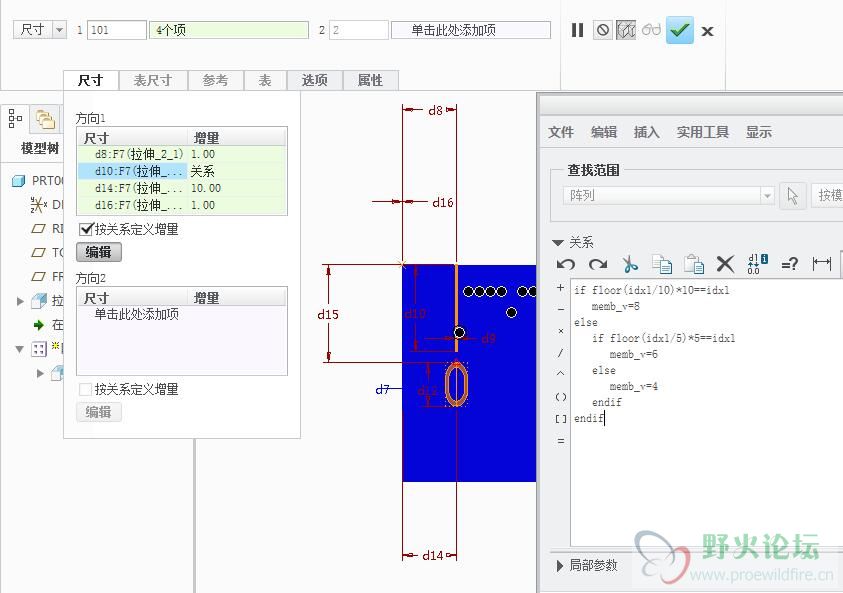
Task: Expand the 局部参数 section
Action: click(x=560, y=566)
